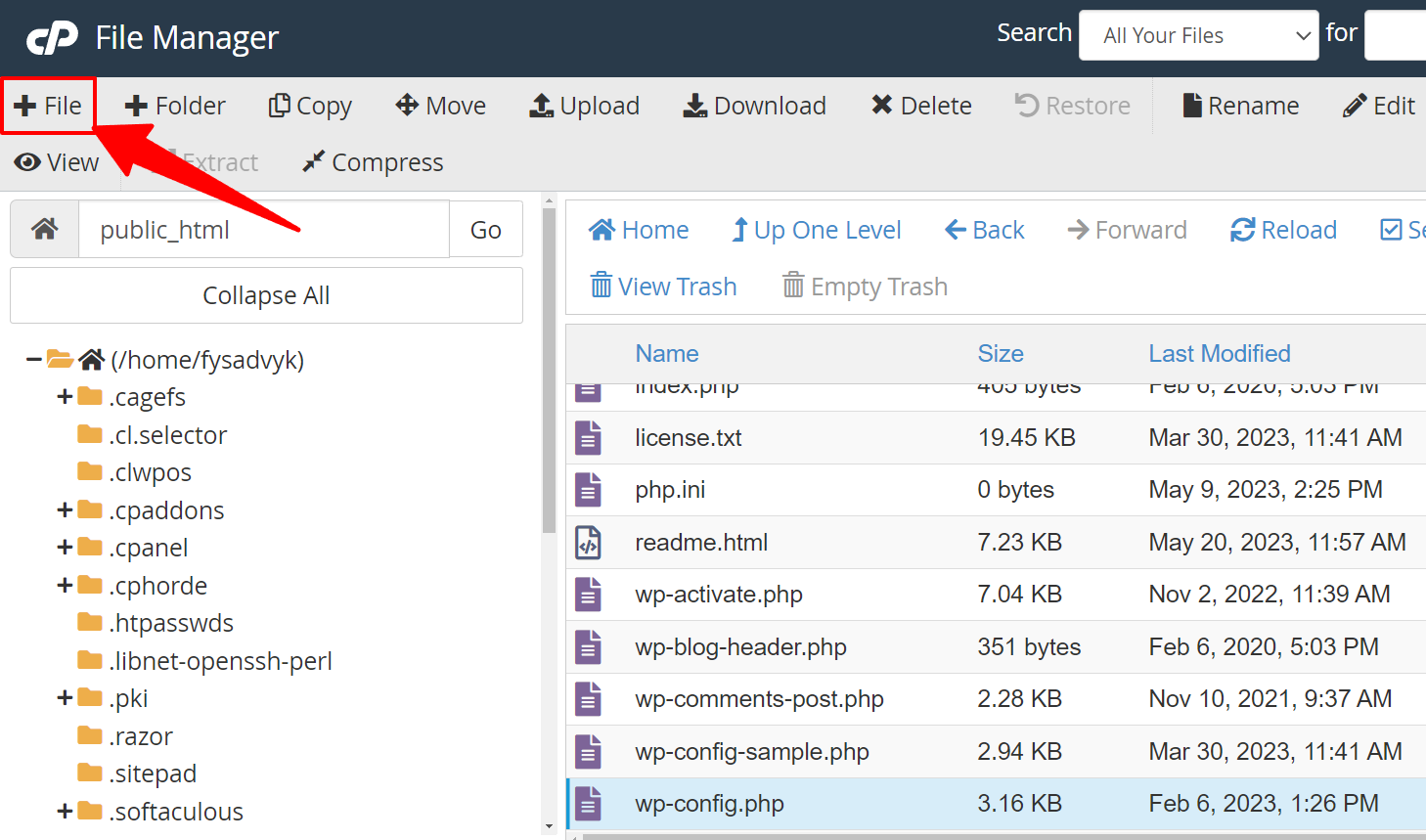
Task: Collapse the /home/fysadvyk root folder
Action: click(33, 359)
